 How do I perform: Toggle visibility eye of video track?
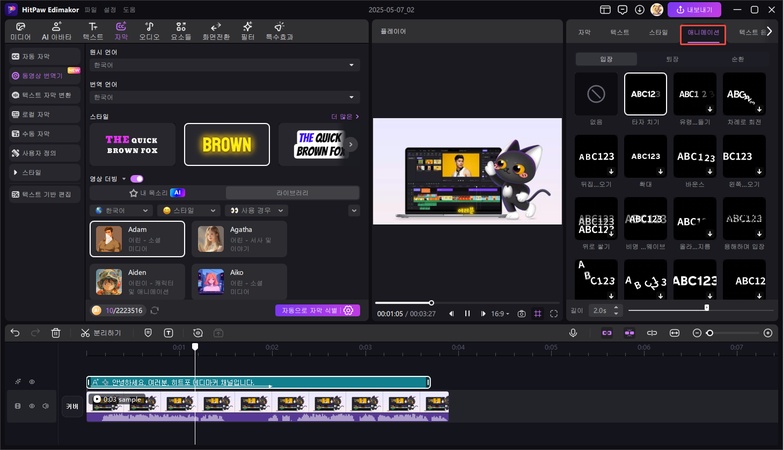[x=32, y=406]
